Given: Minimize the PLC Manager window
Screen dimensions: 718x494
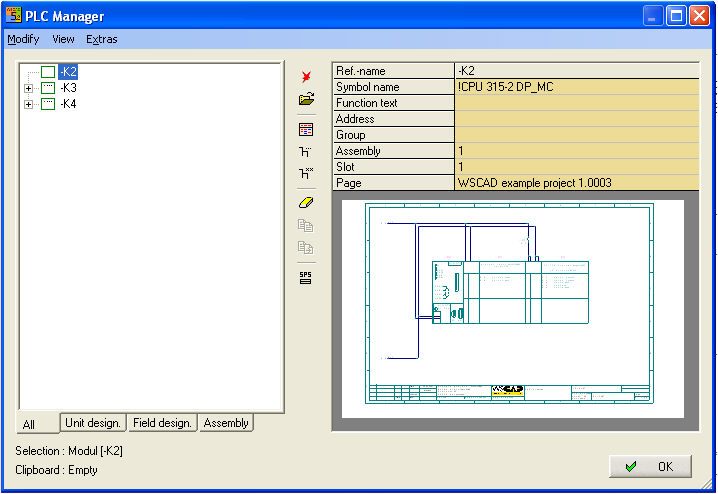Looking at the screenshot, I should (653, 16).
